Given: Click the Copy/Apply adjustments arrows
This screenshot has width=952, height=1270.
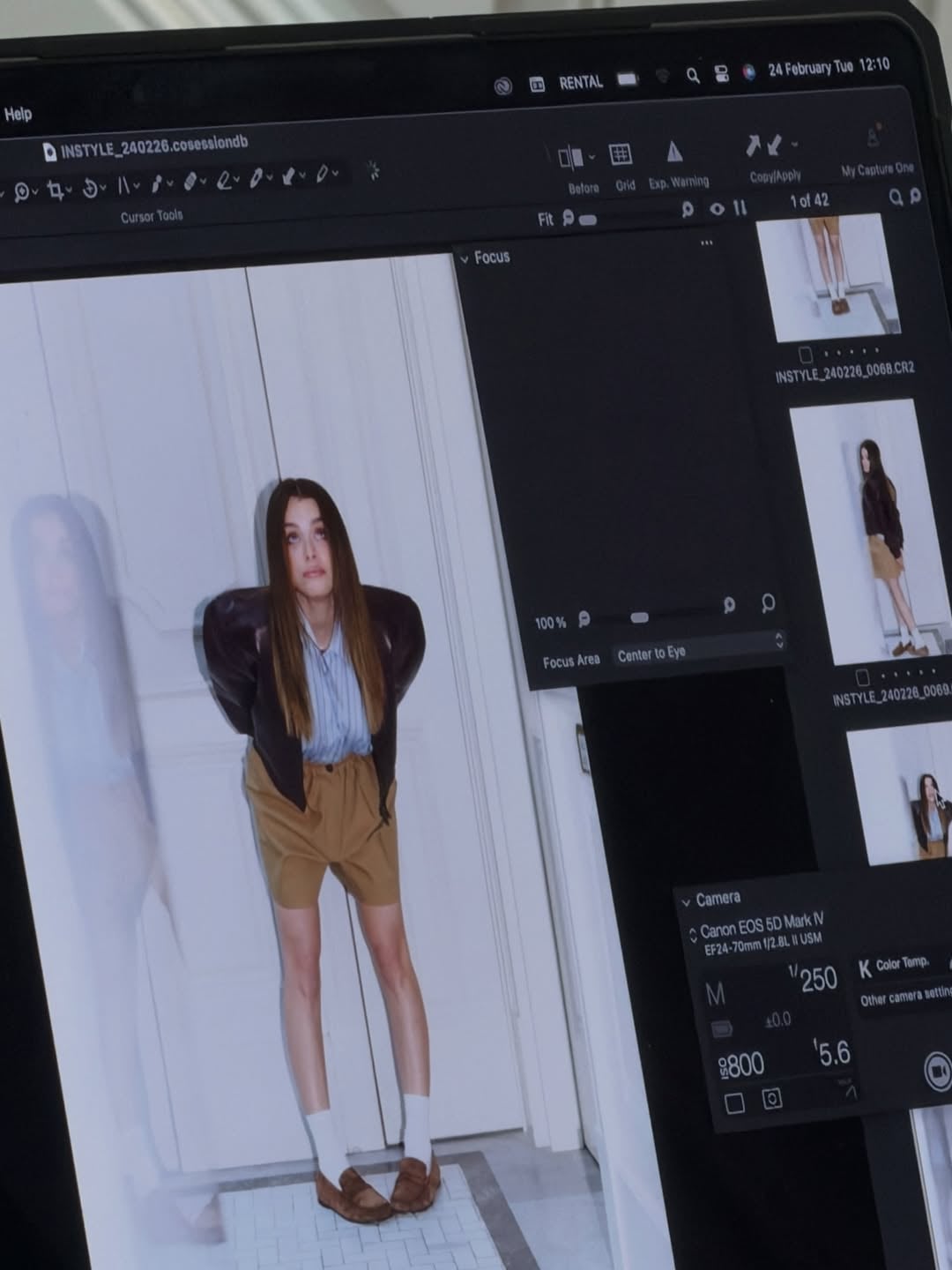Looking at the screenshot, I should (763, 145).
